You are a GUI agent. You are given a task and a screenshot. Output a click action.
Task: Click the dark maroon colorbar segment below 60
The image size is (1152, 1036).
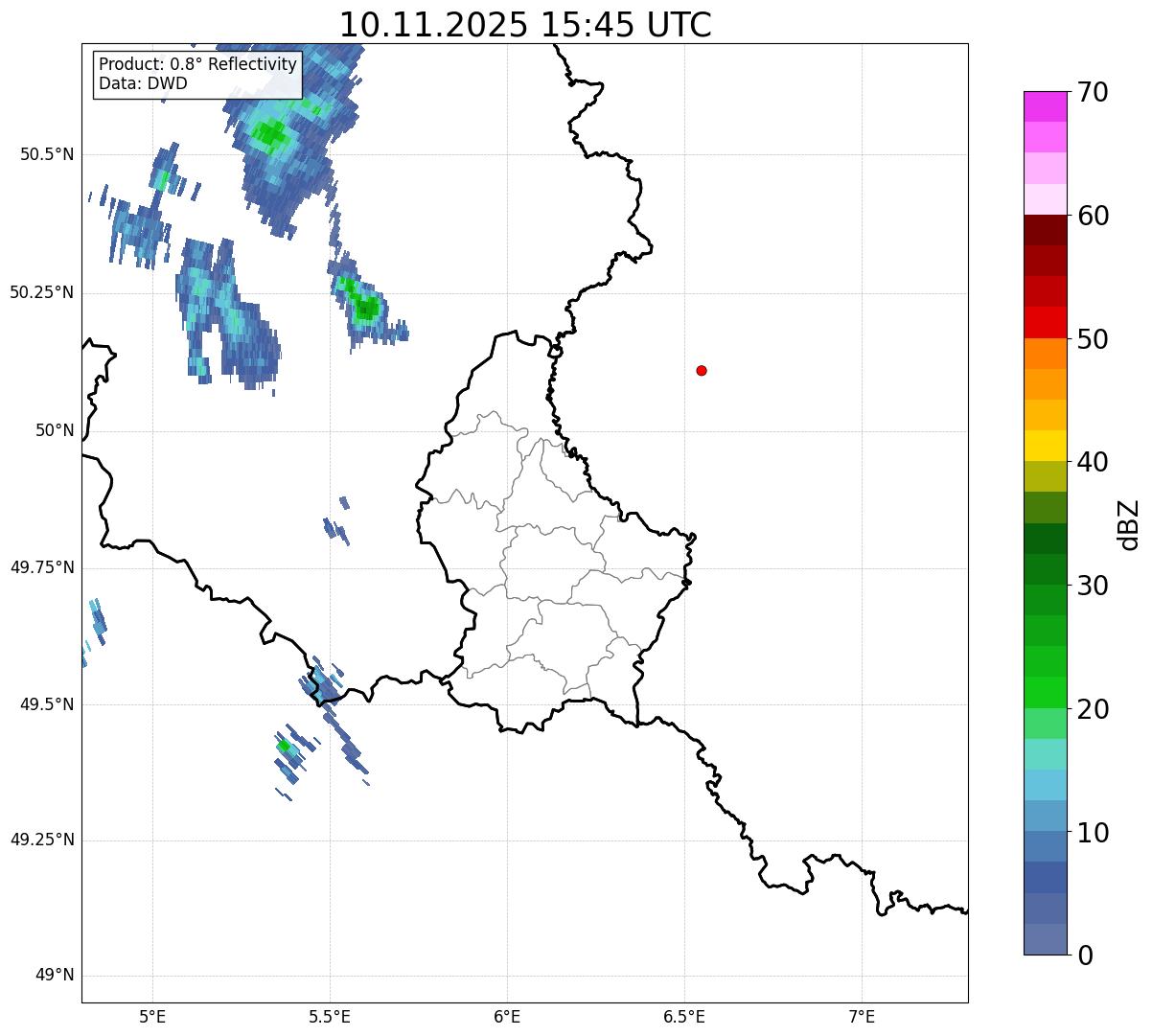point(1045,230)
